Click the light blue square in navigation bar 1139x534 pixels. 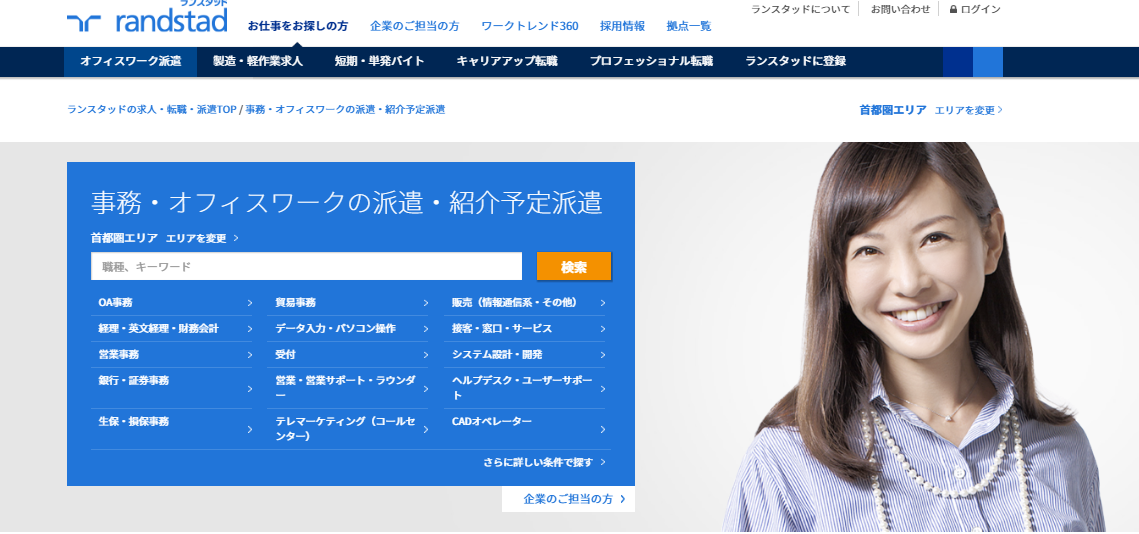(x=988, y=62)
